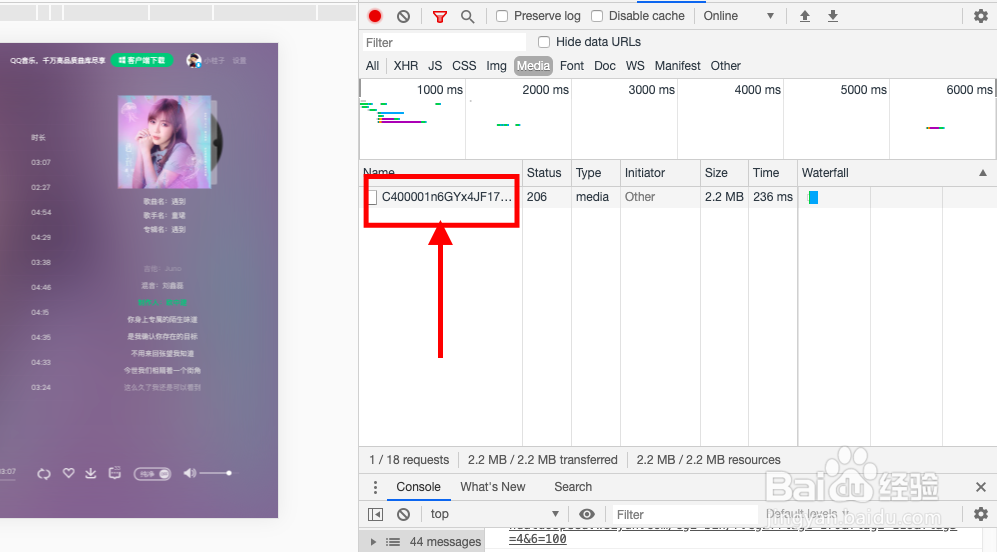This screenshot has height=552, width=997.
Task: Open network search with magnifier icon
Action: [467, 17]
